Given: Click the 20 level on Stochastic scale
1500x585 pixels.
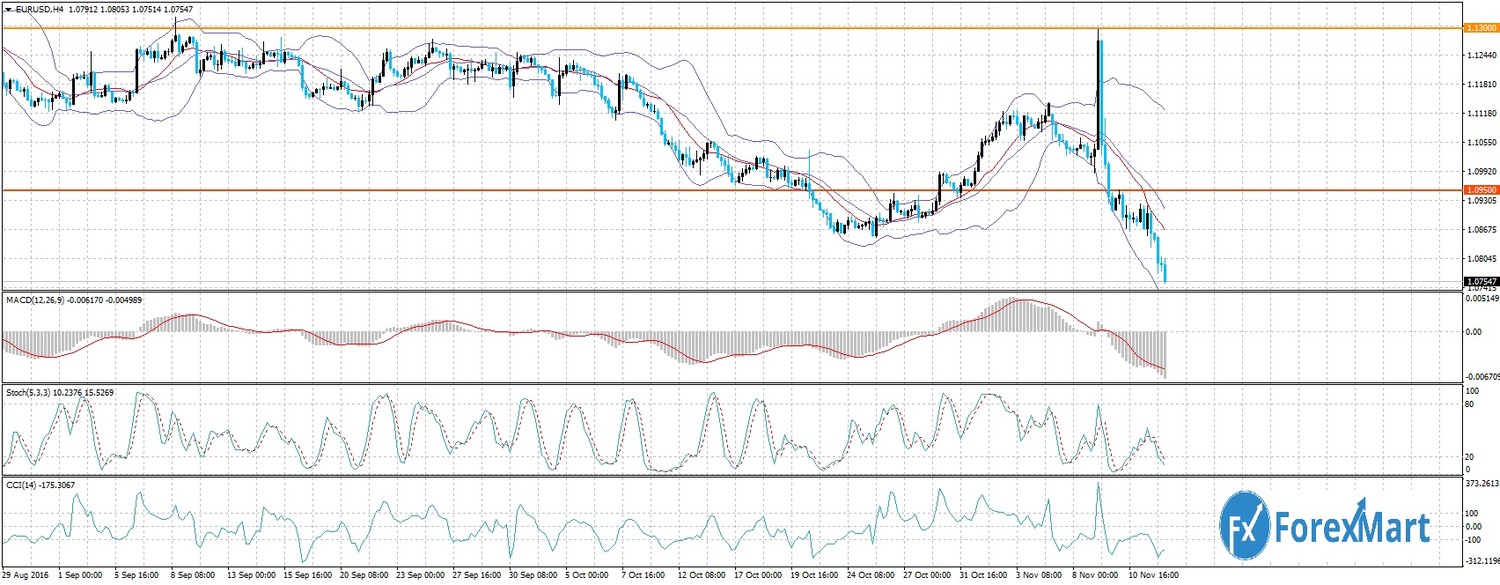Looking at the screenshot, I should tap(1469, 456).
